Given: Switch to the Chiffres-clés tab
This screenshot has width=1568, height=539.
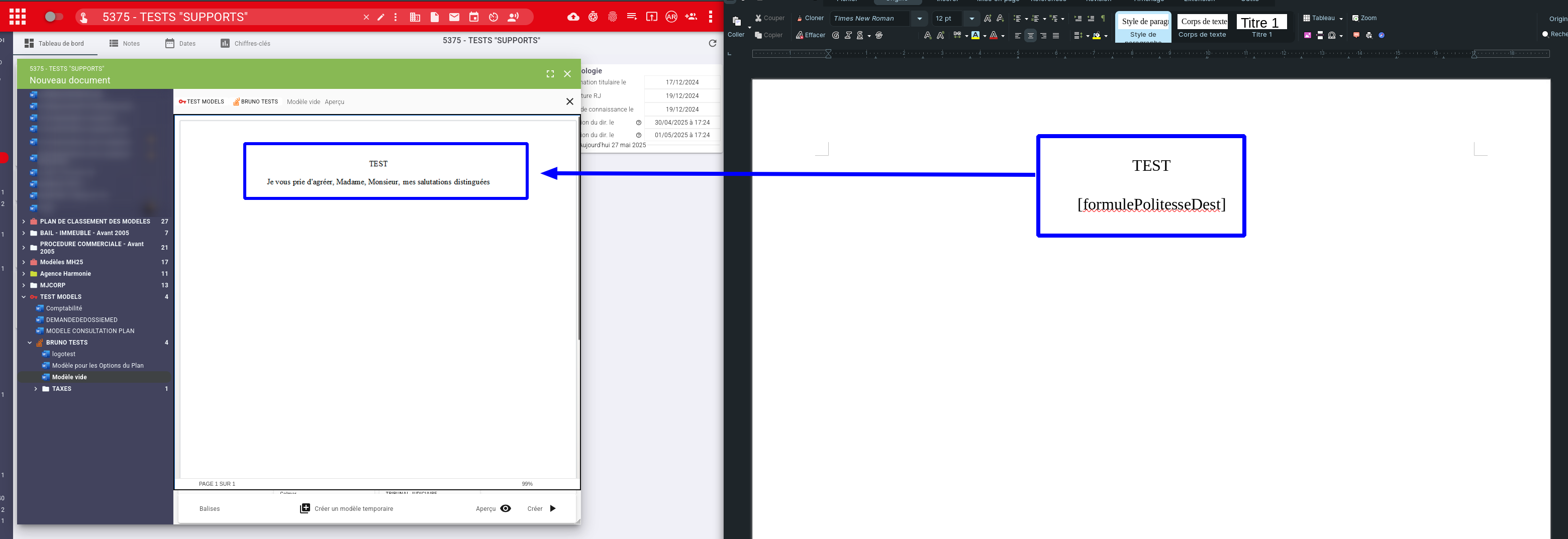Looking at the screenshot, I should [245, 43].
